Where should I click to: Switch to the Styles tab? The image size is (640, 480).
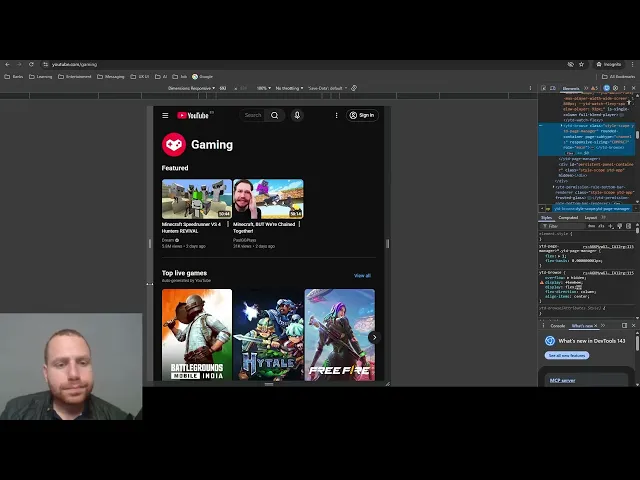547,218
